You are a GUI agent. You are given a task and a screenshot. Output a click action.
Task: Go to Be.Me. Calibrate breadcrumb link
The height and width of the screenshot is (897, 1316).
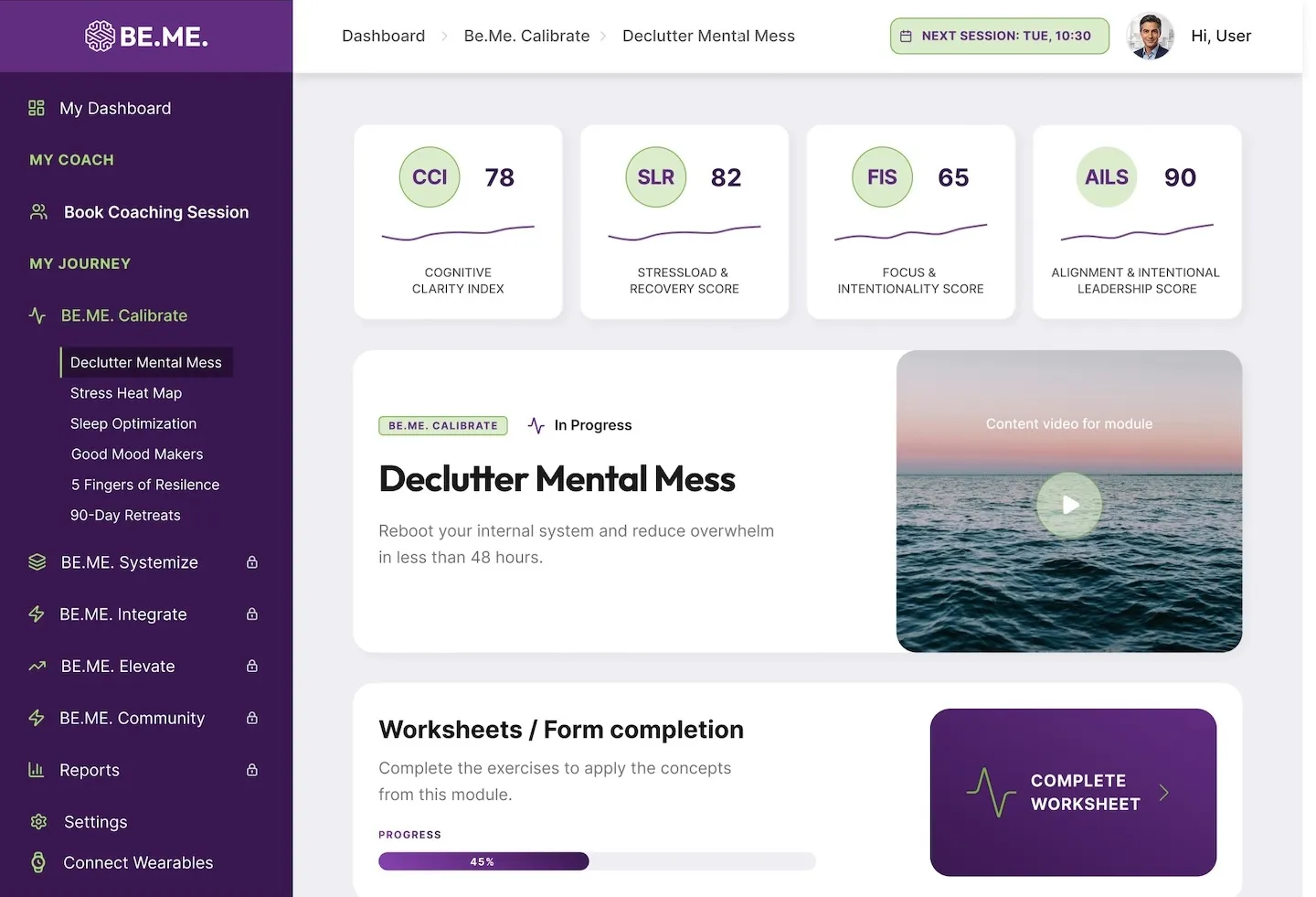coord(527,37)
